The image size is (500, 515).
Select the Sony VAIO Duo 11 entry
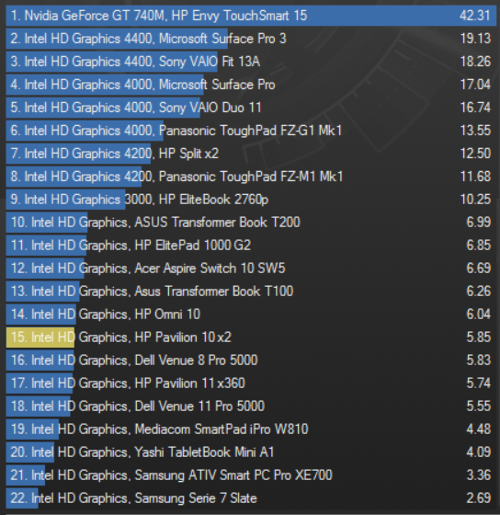(251, 107)
